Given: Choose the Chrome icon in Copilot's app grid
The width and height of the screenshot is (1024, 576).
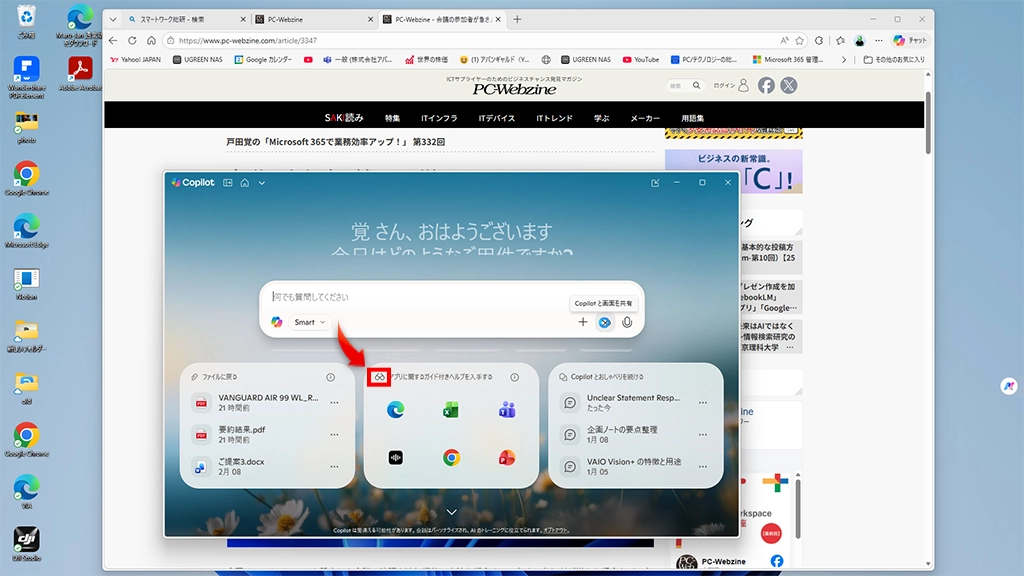Looking at the screenshot, I should point(451,457).
